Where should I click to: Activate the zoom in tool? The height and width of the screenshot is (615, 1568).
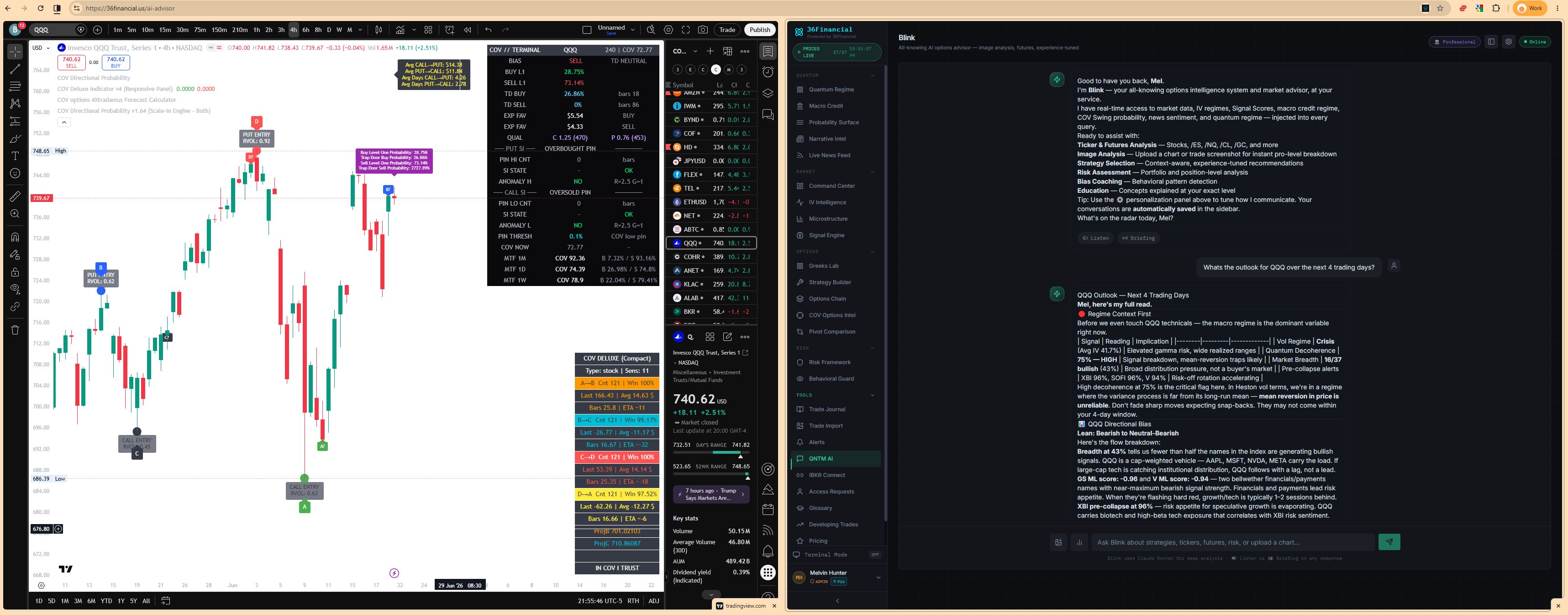(x=15, y=214)
